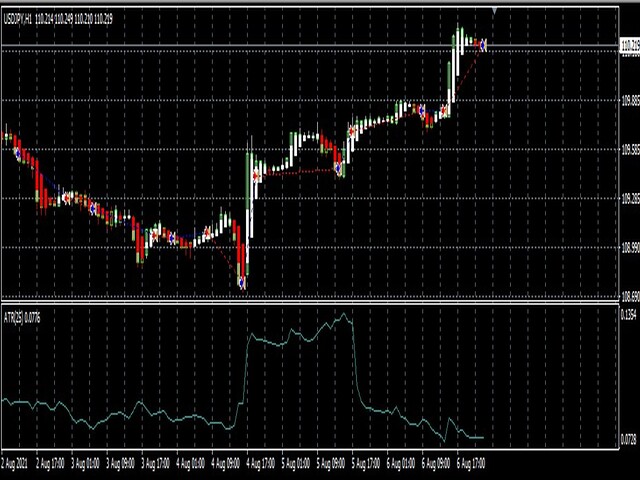Click the 109.585 price scale label

click(631, 150)
